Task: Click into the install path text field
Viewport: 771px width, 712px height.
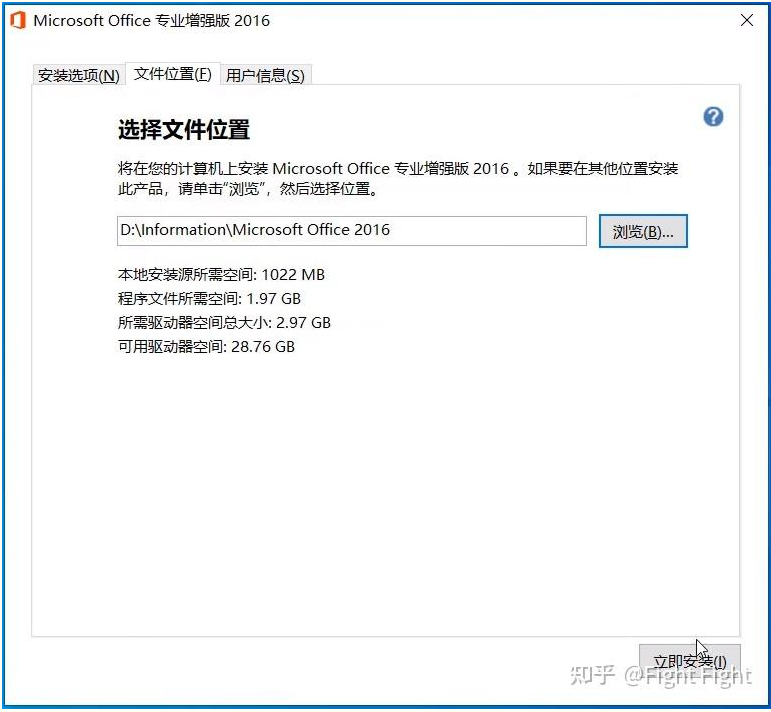Action: [352, 231]
